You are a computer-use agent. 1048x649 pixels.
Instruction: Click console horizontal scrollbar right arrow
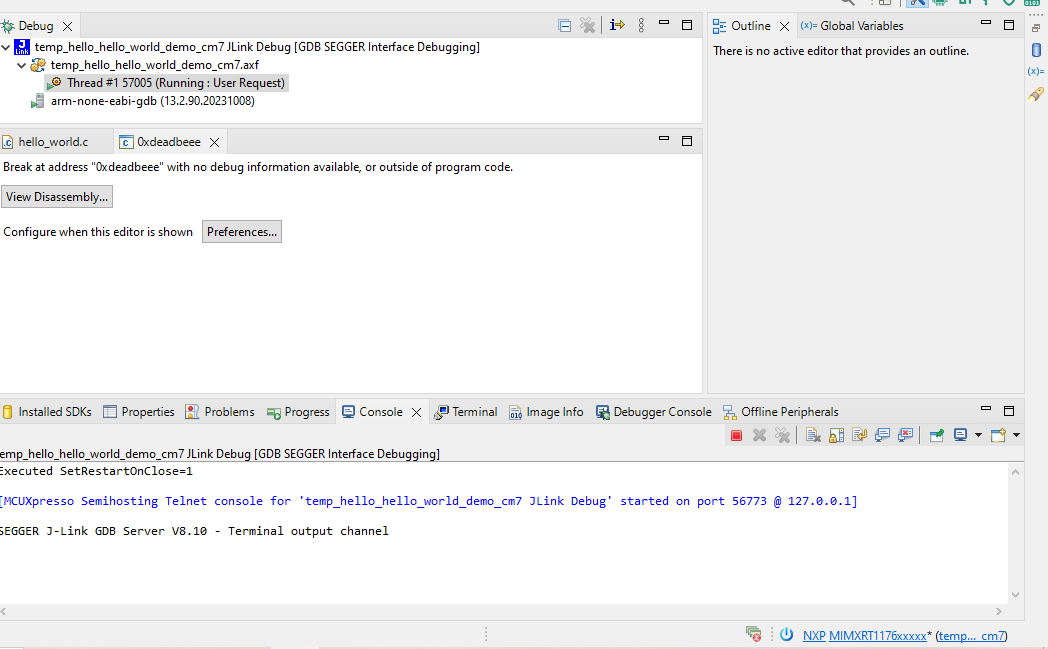click(999, 612)
